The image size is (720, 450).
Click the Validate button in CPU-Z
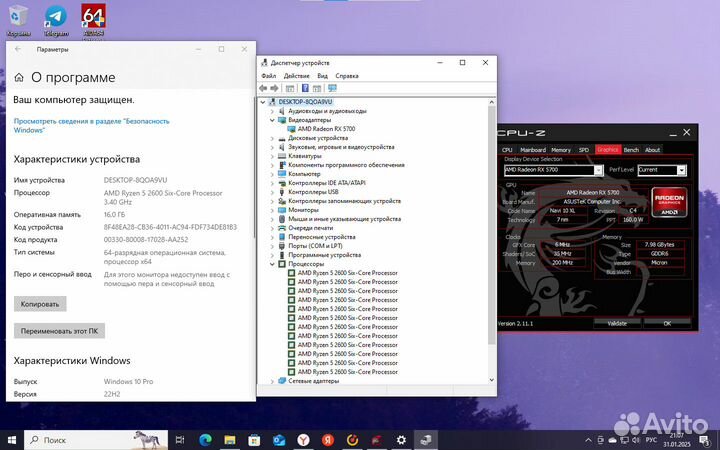617,324
